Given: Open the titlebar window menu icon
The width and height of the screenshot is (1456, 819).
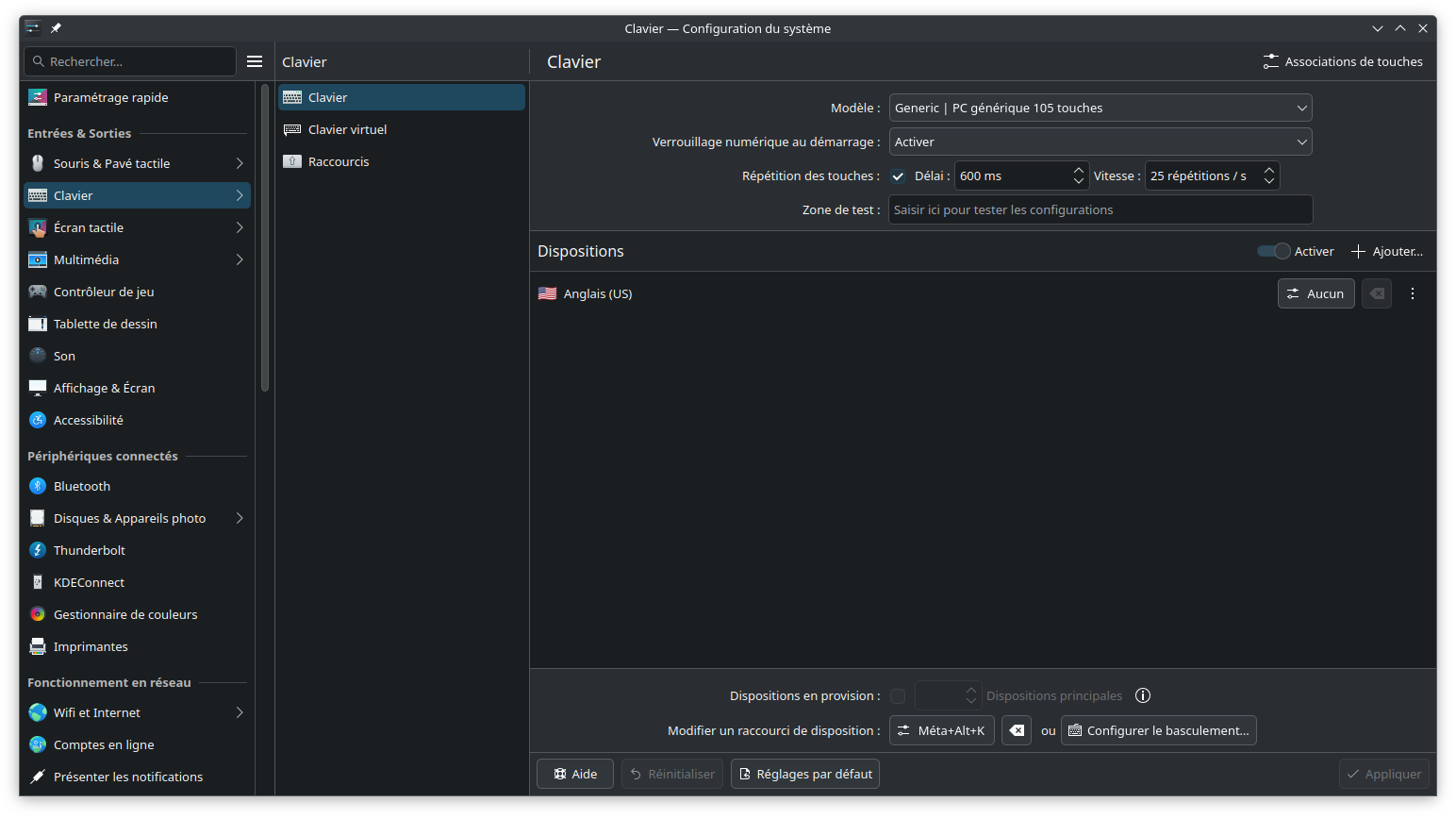Looking at the screenshot, I should 33,28.
